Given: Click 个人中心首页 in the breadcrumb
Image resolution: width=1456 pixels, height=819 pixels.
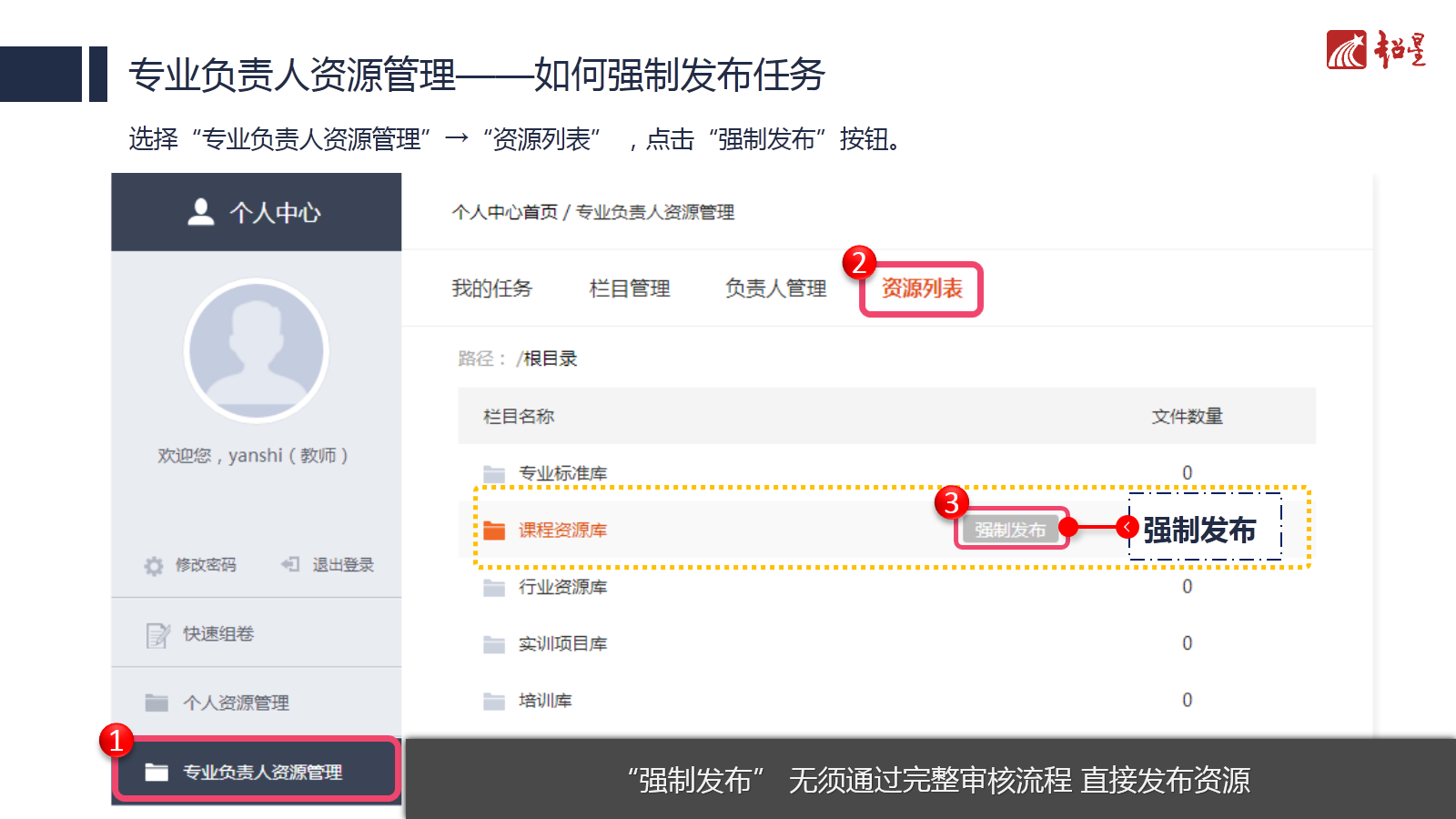Looking at the screenshot, I should [505, 212].
